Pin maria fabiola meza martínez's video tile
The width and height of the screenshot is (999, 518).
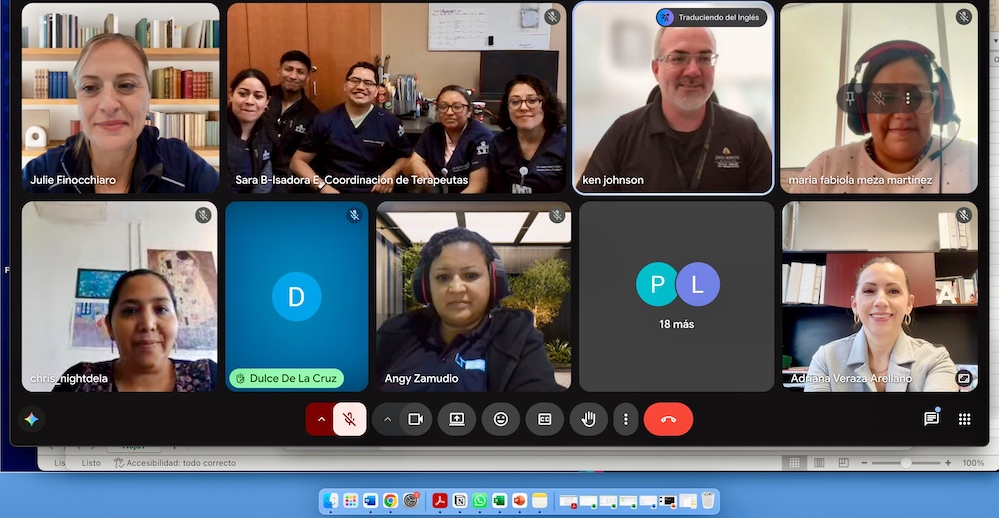point(850,98)
